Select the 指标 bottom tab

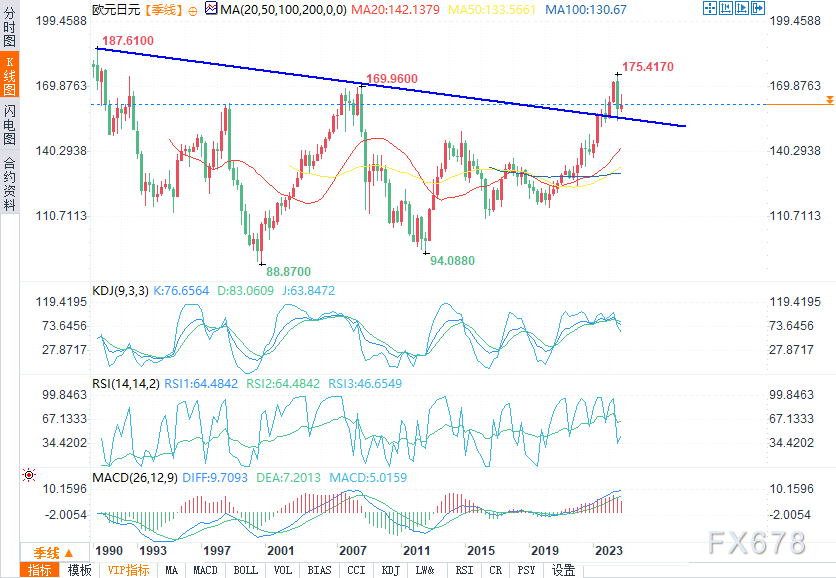(40, 570)
